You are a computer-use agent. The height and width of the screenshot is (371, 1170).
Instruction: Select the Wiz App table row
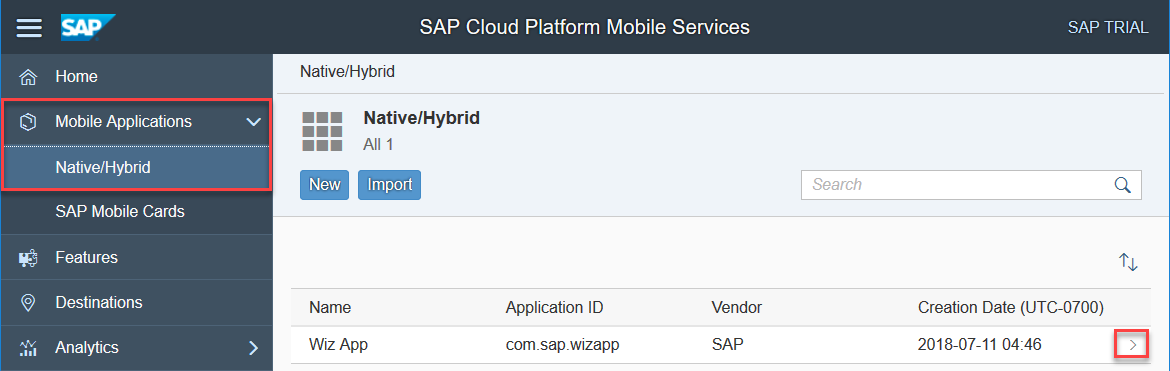click(x=720, y=345)
